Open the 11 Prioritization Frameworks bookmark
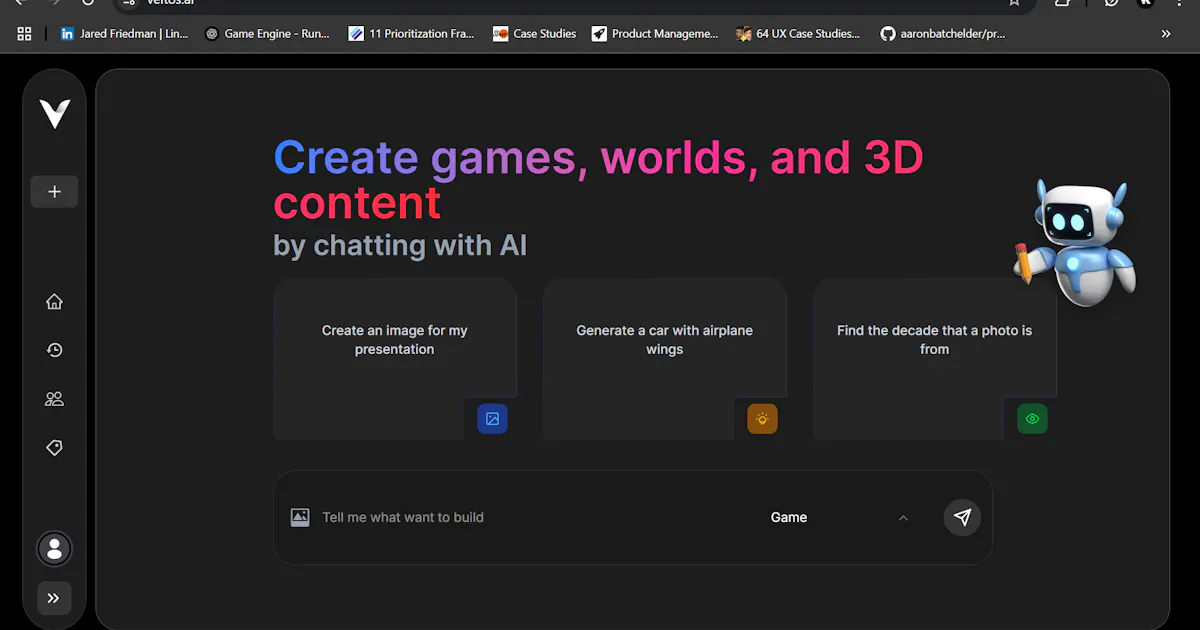The image size is (1200, 630). pyautogui.click(x=412, y=34)
